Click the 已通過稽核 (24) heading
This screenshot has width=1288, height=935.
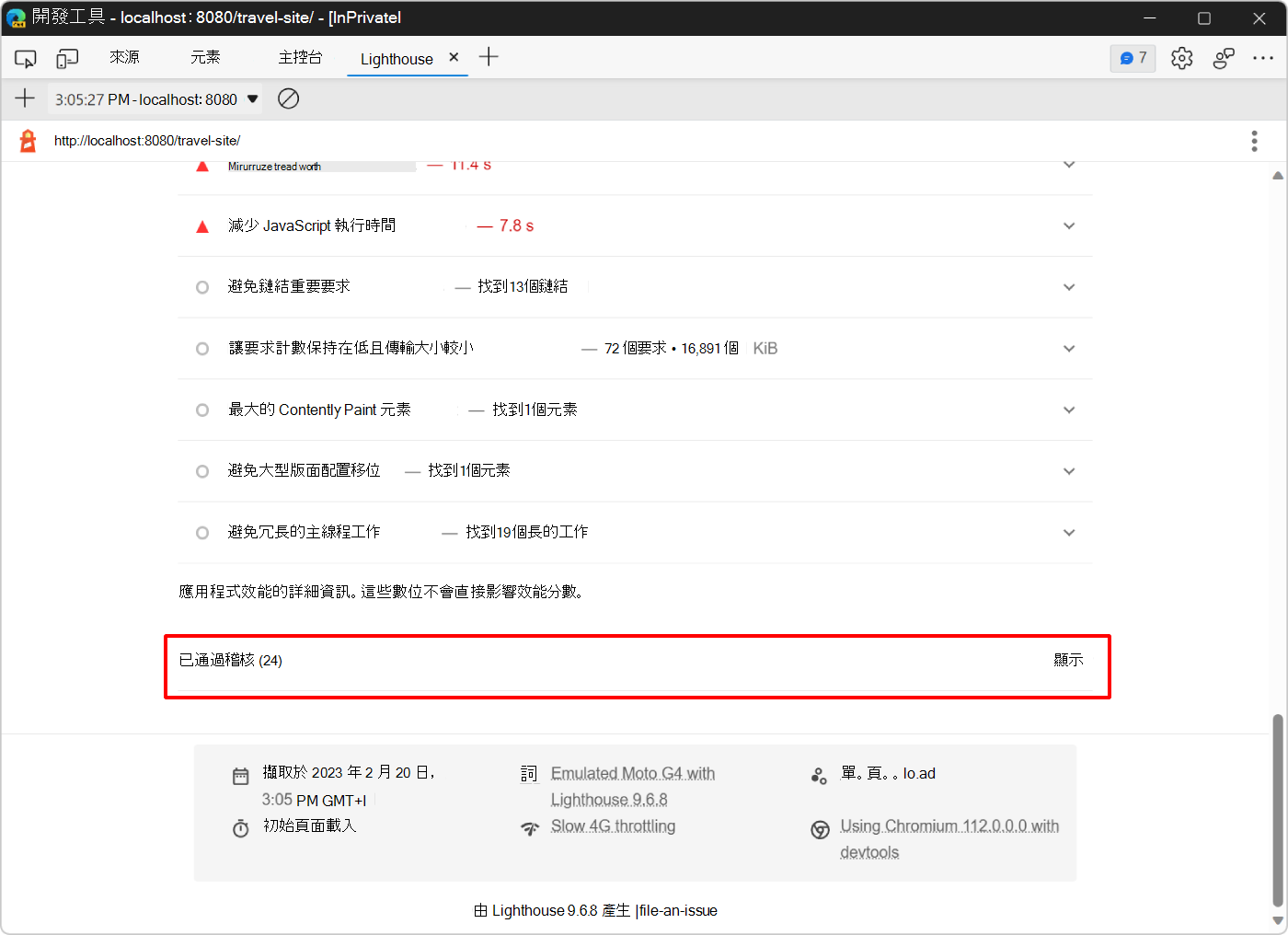(x=231, y=660)
